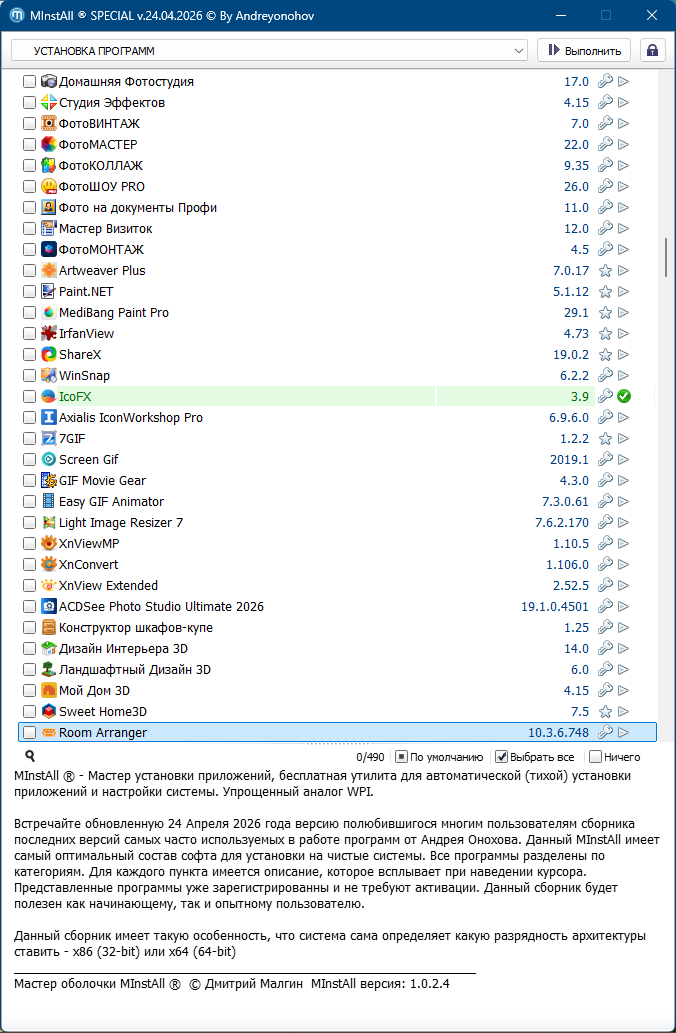Screen dimensions: 676x1033
Task: Click the lock icon in the top toolbar
Action: click(652, 50)
